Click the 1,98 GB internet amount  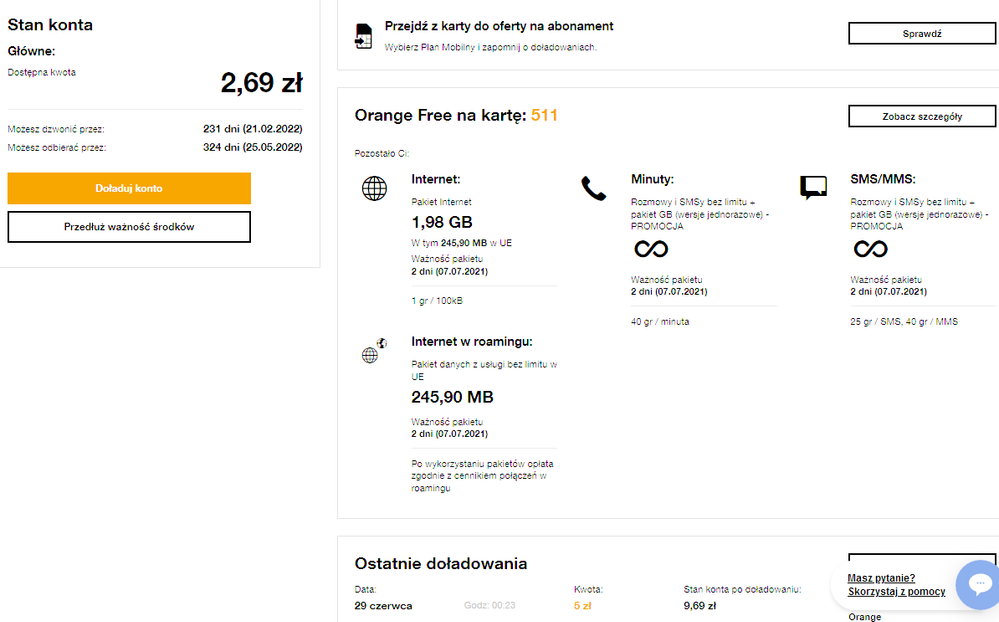[x=442, y=222]
